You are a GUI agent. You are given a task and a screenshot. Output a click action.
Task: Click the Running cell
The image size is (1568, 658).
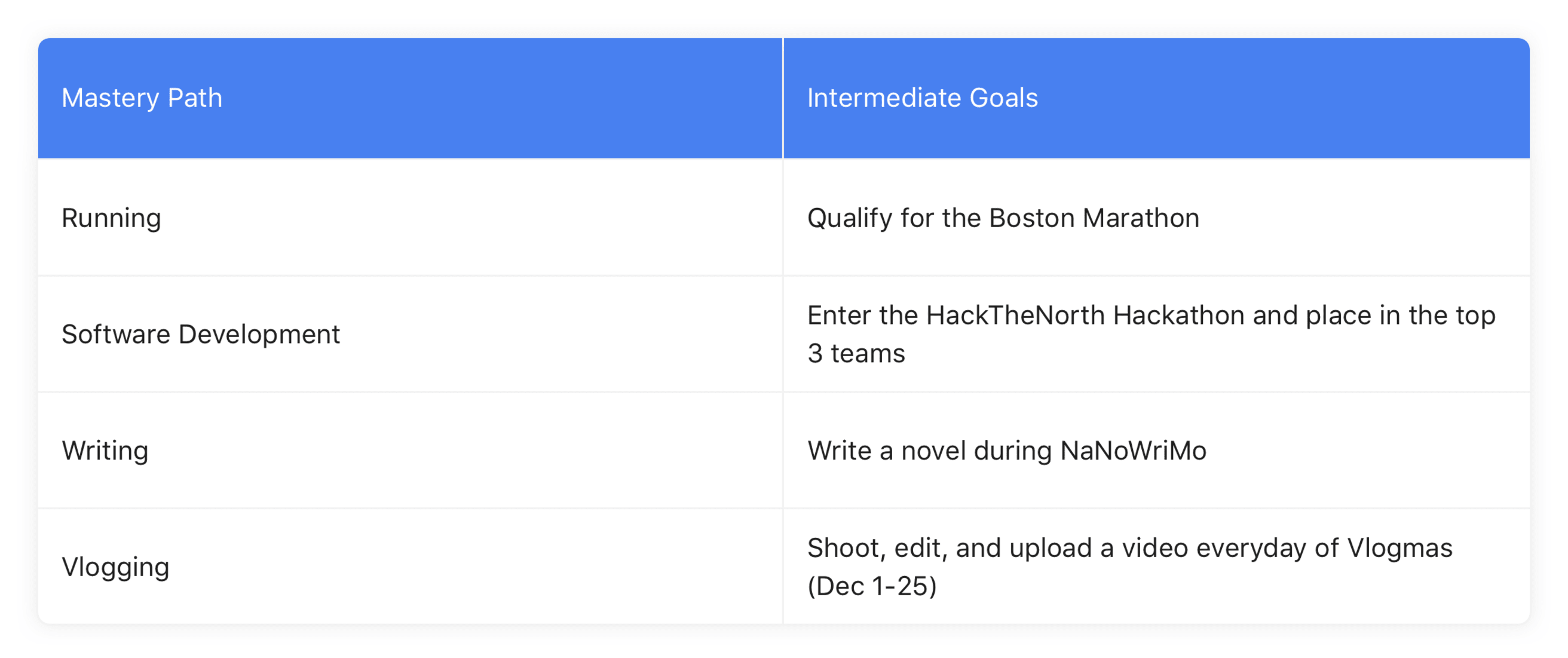point(410,218)
